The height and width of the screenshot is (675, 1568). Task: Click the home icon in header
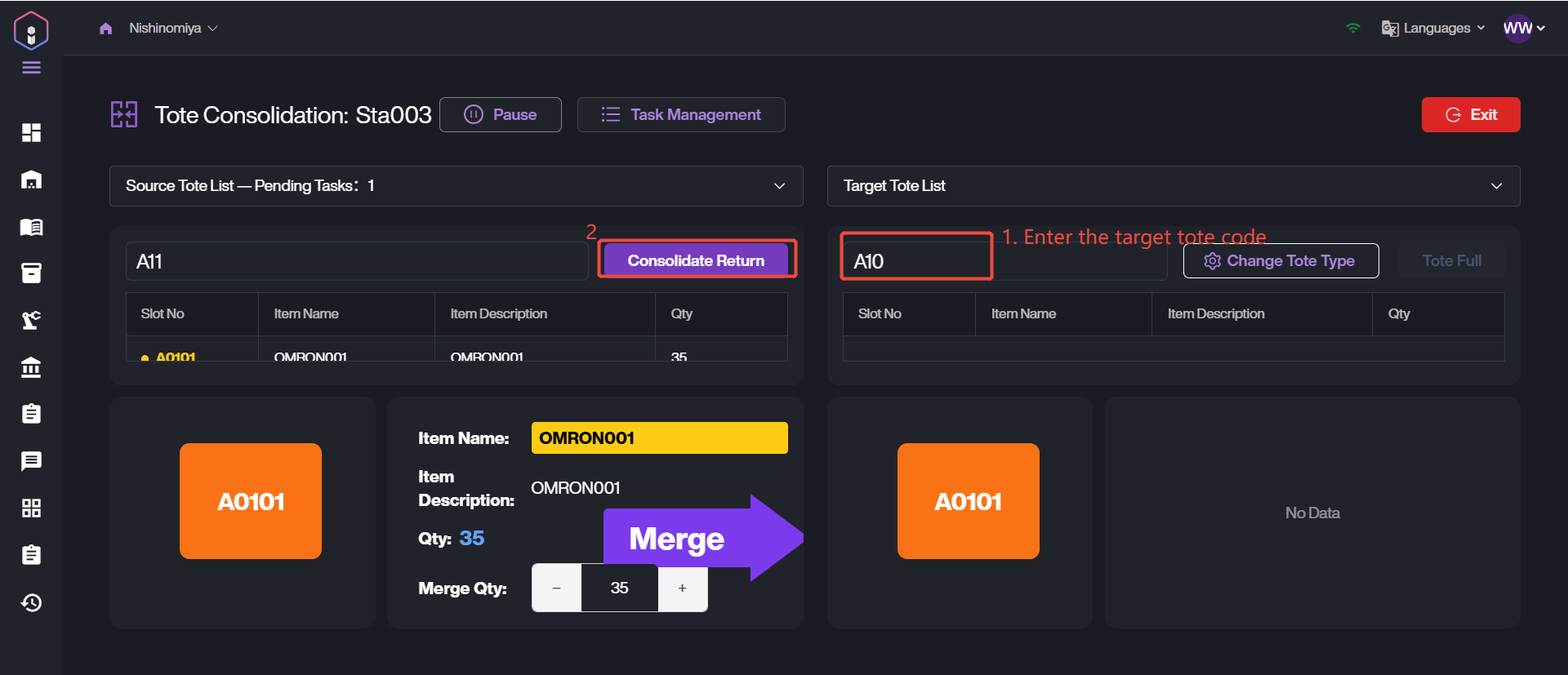(105, 29)
